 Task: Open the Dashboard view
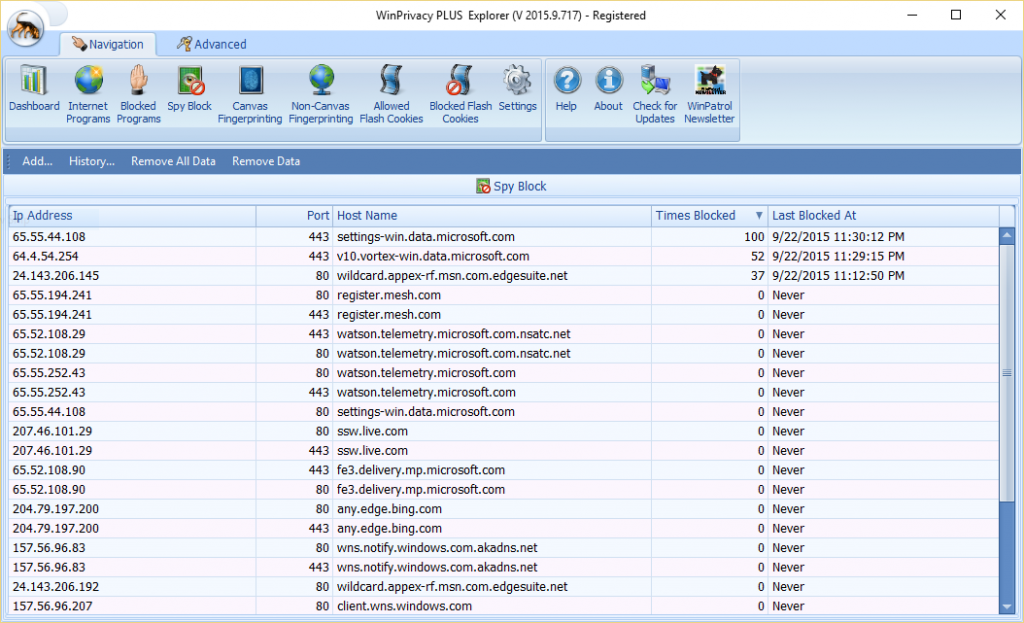click(x=34, y=89)
